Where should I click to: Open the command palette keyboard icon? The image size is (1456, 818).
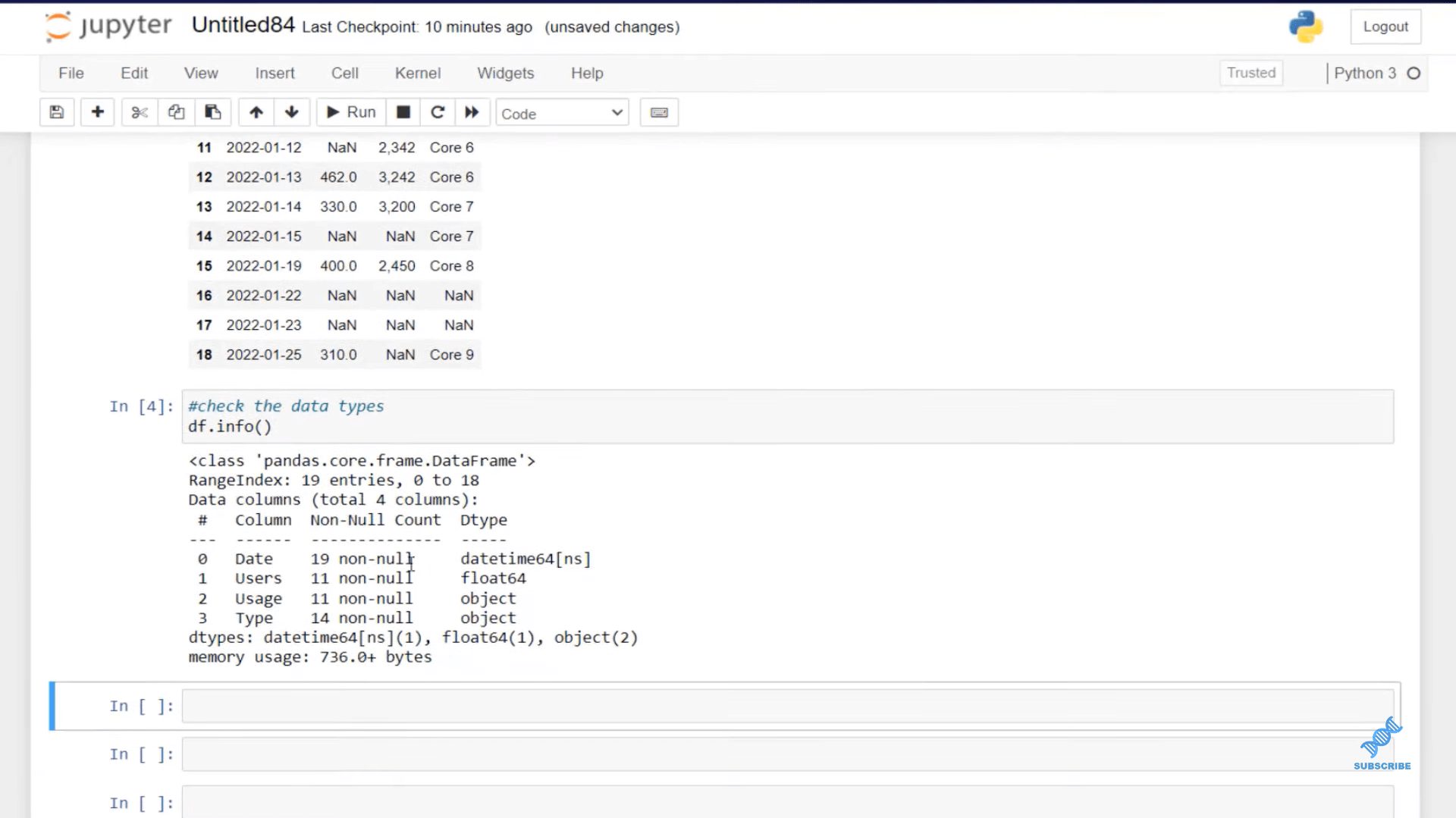pos(659,112)
